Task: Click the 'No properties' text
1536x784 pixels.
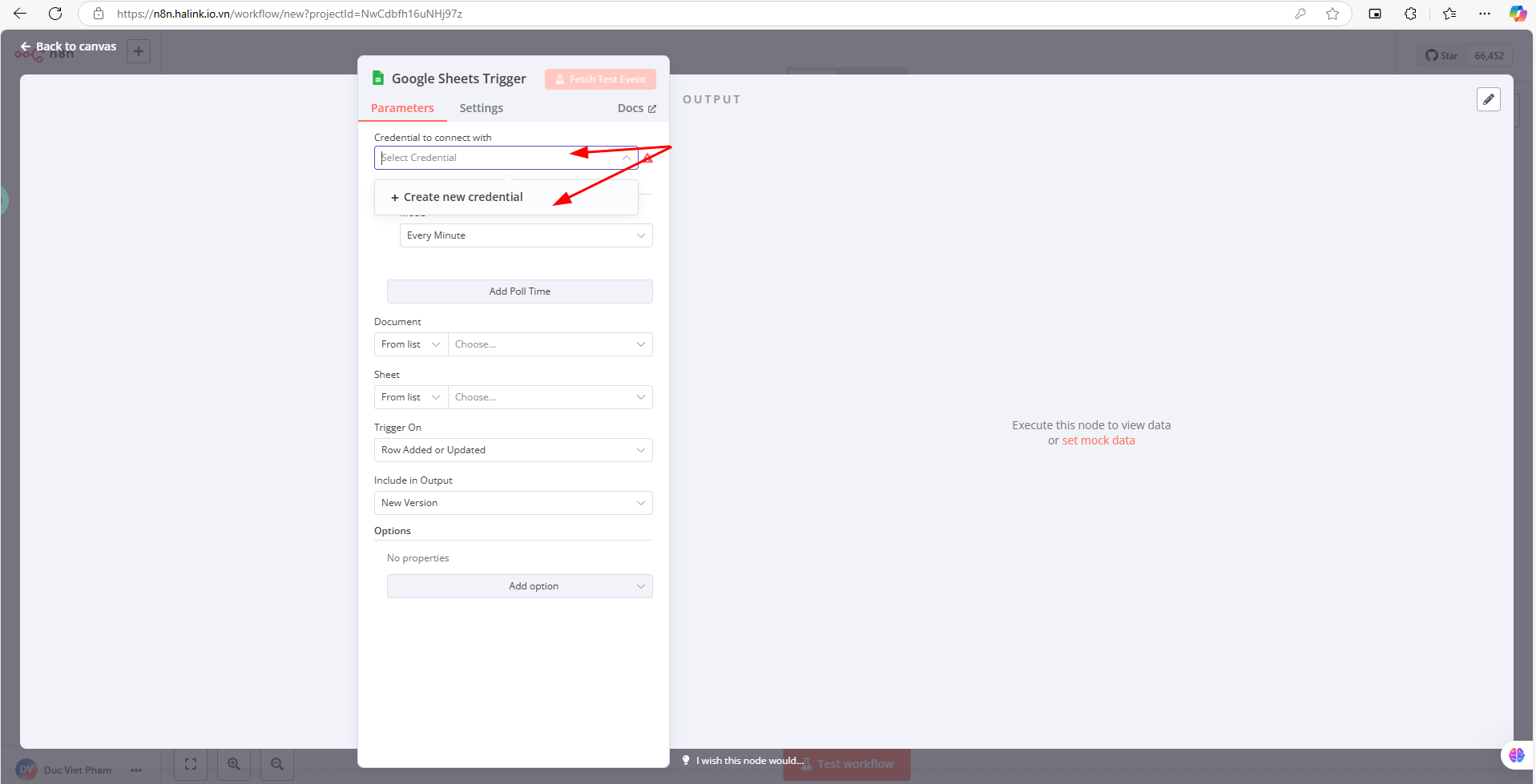Action: [418, 558]
